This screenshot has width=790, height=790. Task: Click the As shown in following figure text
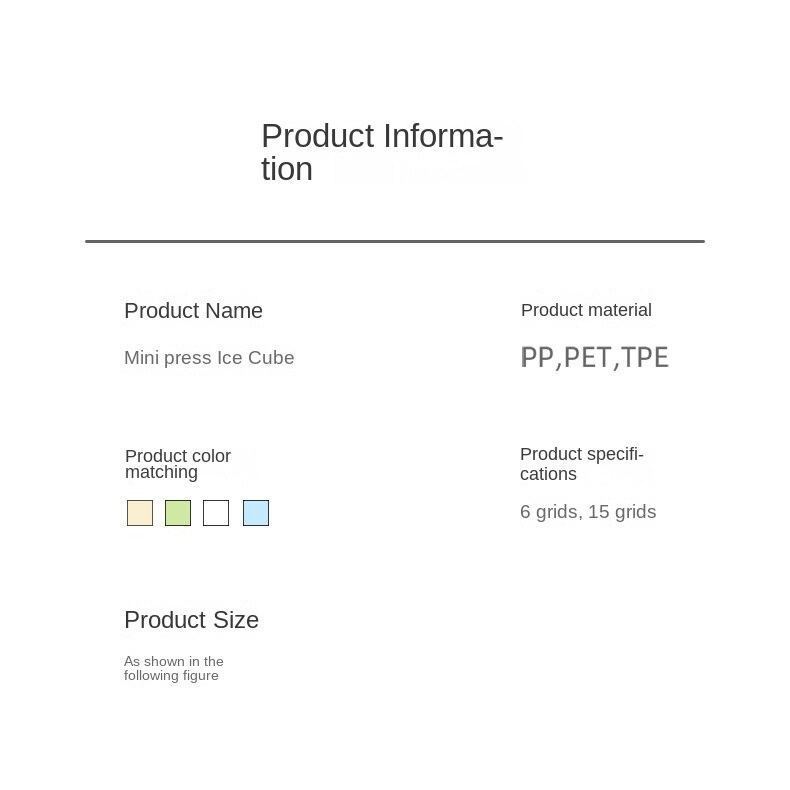[174, 669]
